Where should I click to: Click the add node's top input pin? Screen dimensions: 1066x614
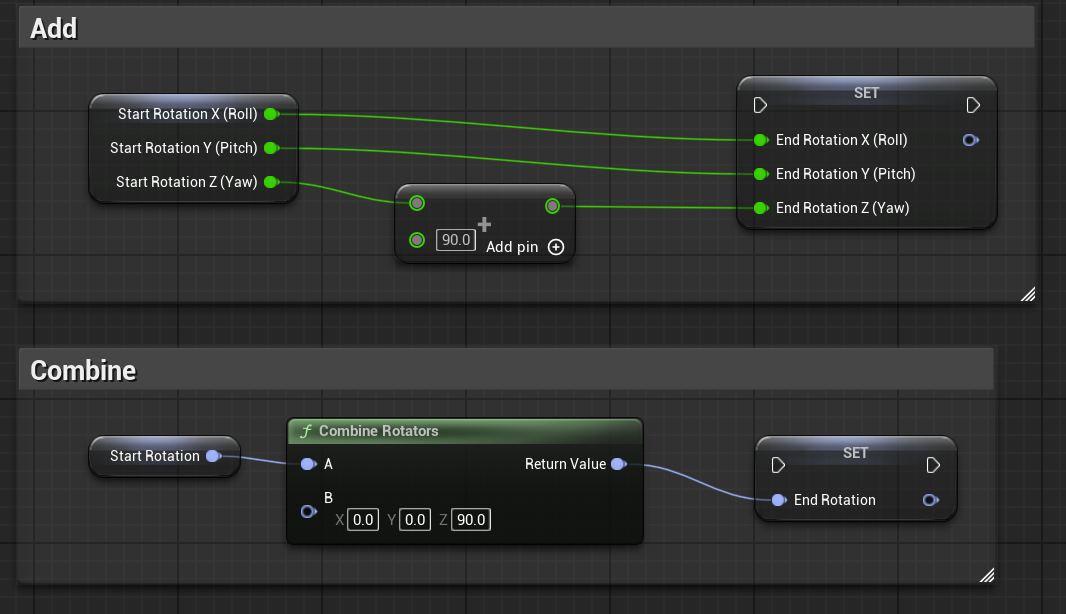tap(417, 203)
